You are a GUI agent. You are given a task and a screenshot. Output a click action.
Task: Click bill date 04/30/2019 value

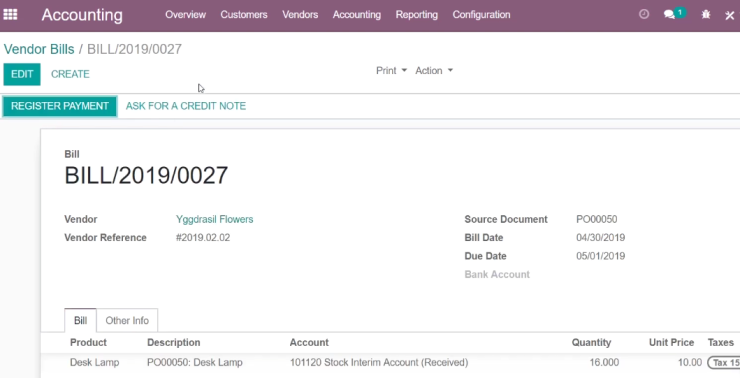click(600, 238)
